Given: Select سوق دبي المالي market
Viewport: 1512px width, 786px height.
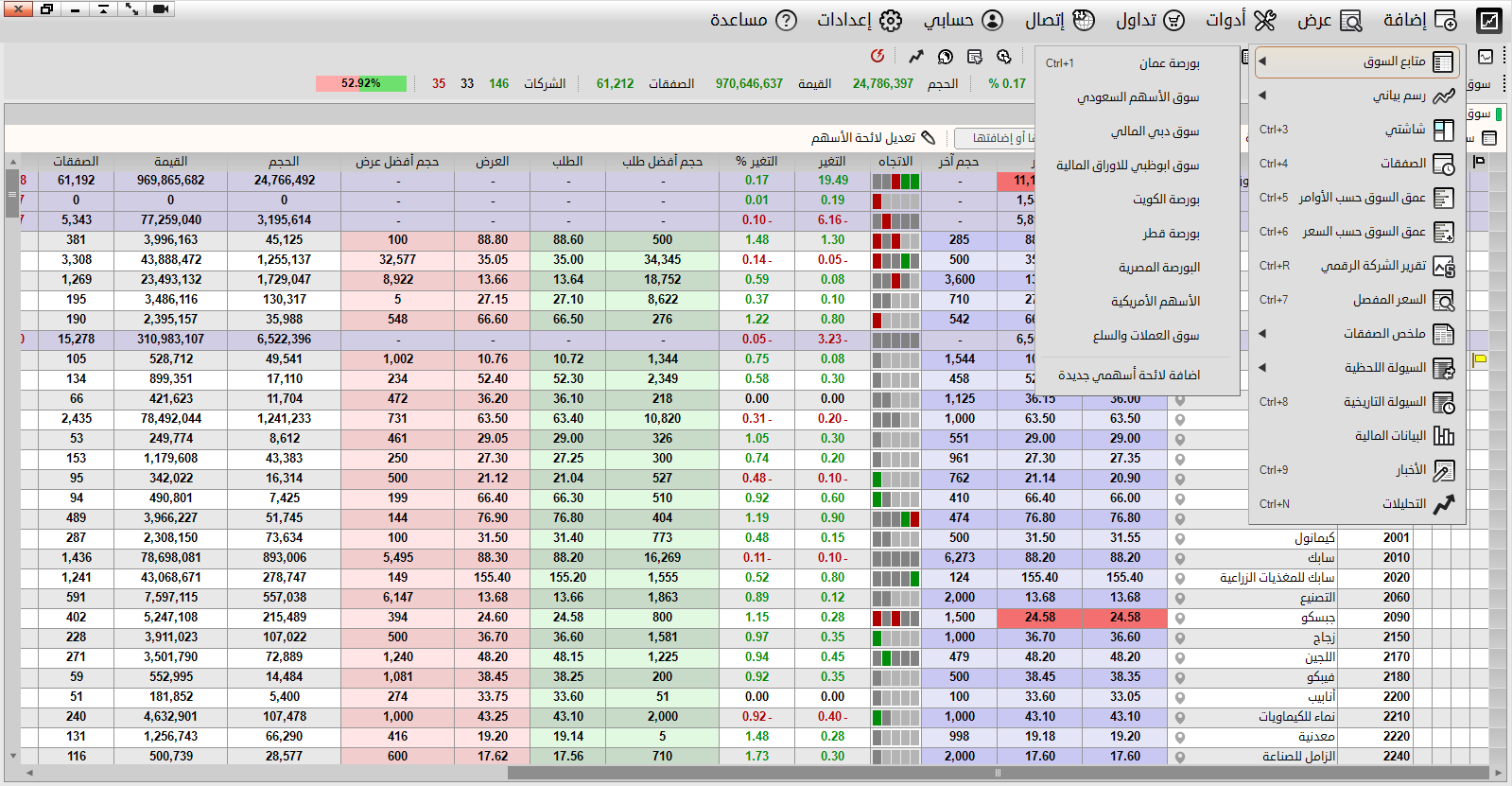Looking at the screenshot, I should click(x=1138, y=131).
